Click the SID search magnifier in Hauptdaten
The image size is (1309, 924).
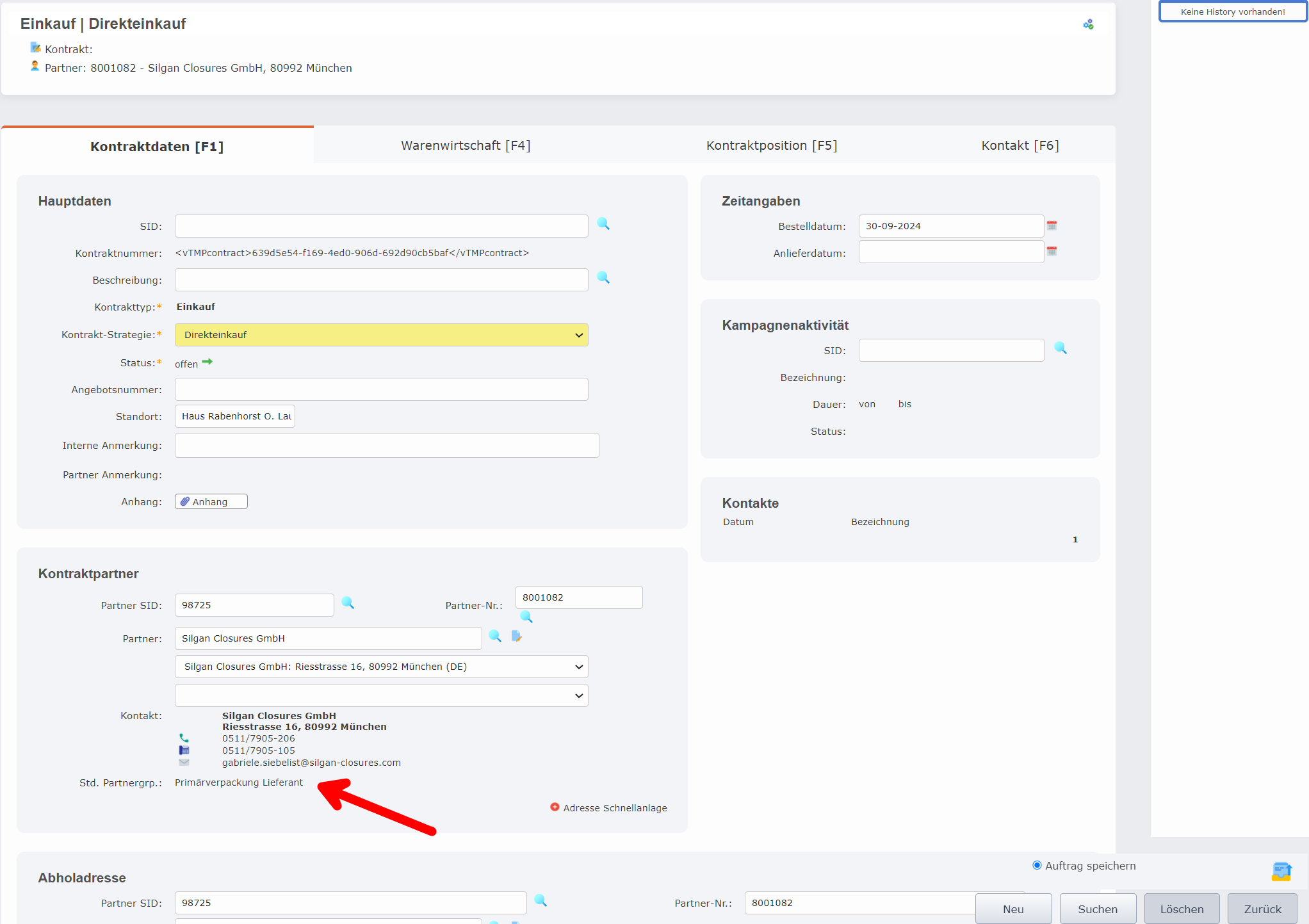coord(603,224)
